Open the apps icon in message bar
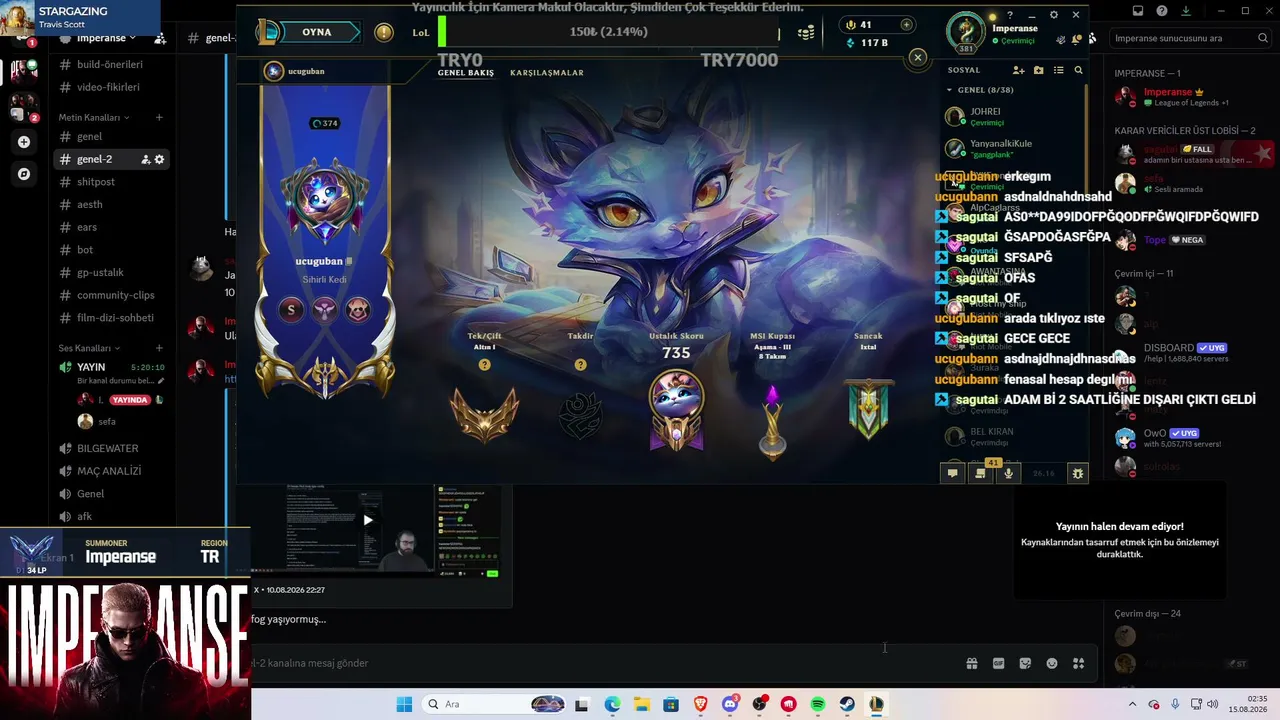 pos(1078,663)
